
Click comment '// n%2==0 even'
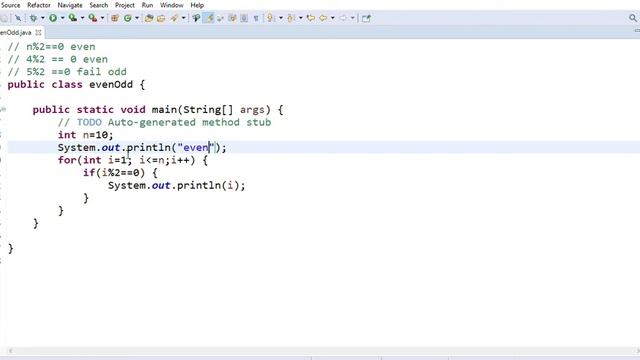[x=51, y=47]
